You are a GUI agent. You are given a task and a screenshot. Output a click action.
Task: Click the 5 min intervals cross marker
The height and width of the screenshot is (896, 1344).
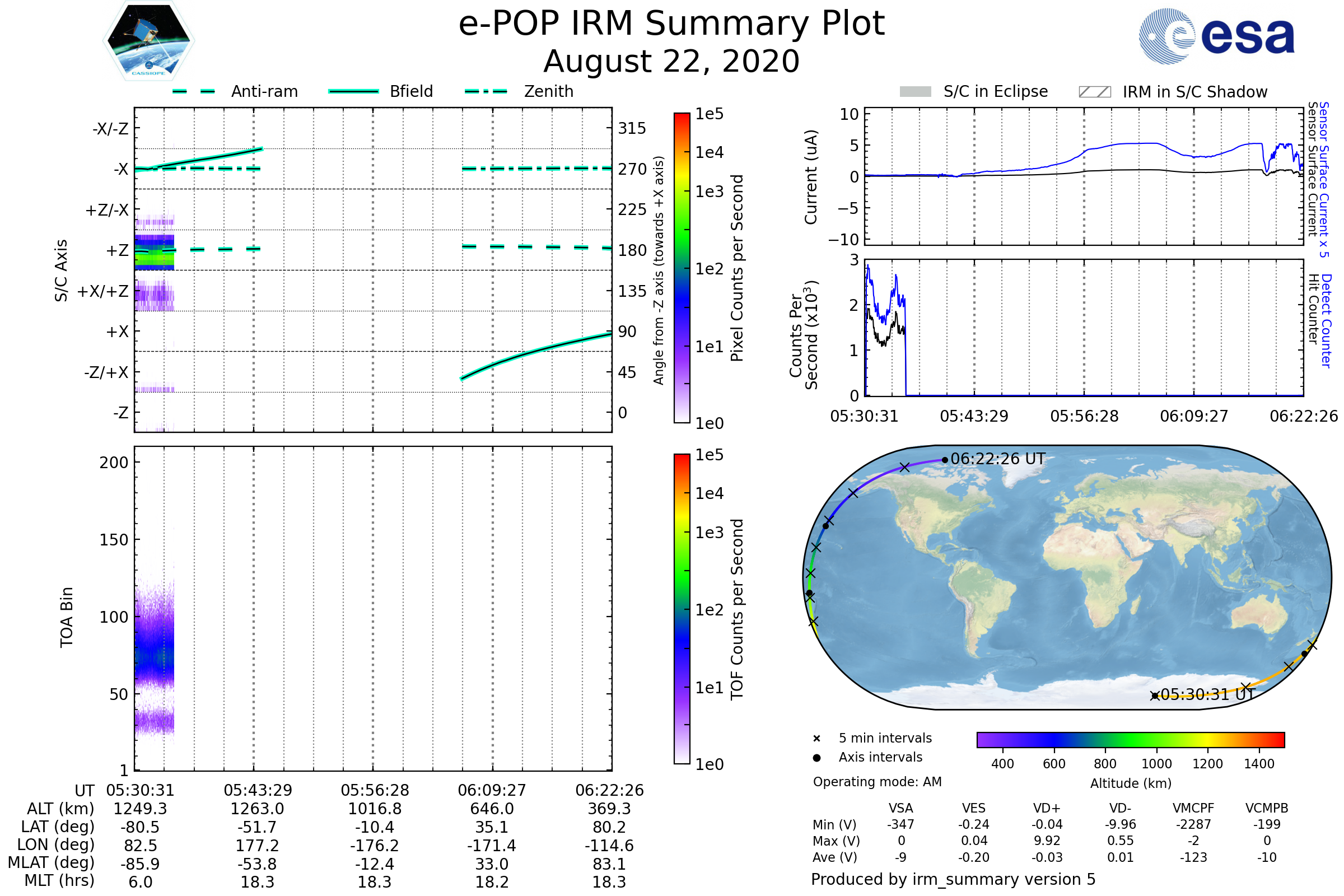[816, 739]
